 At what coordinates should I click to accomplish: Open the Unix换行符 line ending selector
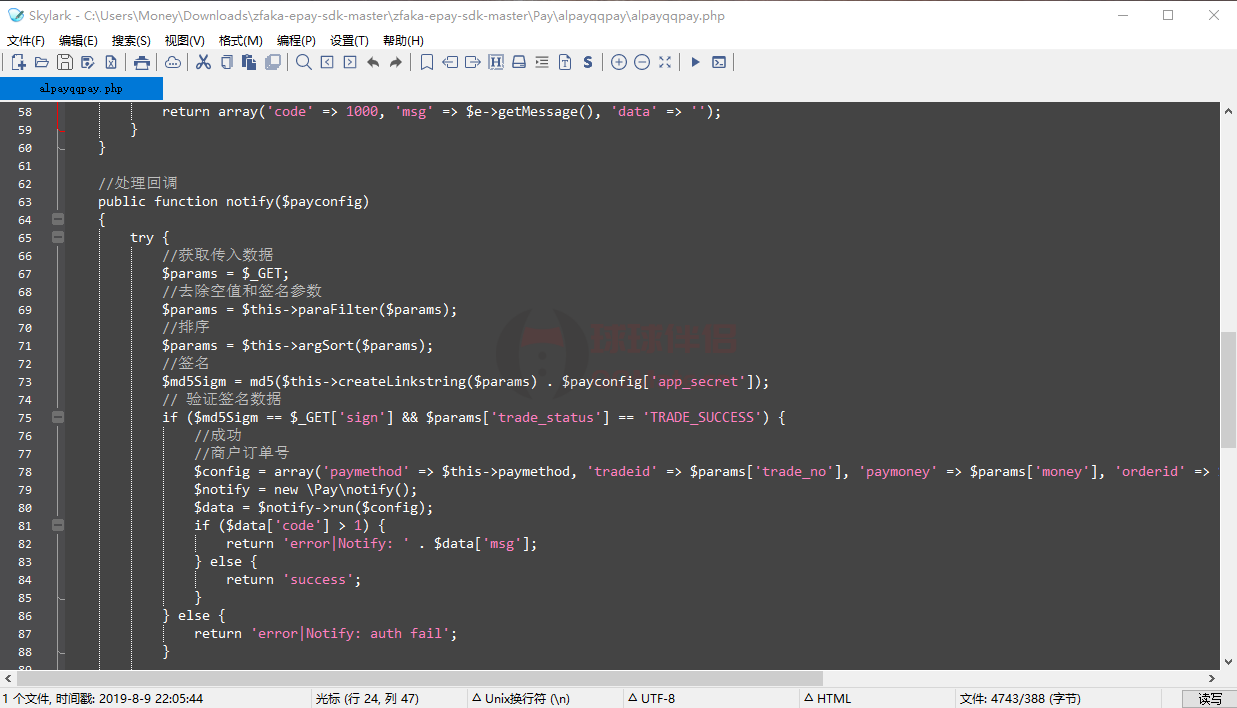point(527,698)
